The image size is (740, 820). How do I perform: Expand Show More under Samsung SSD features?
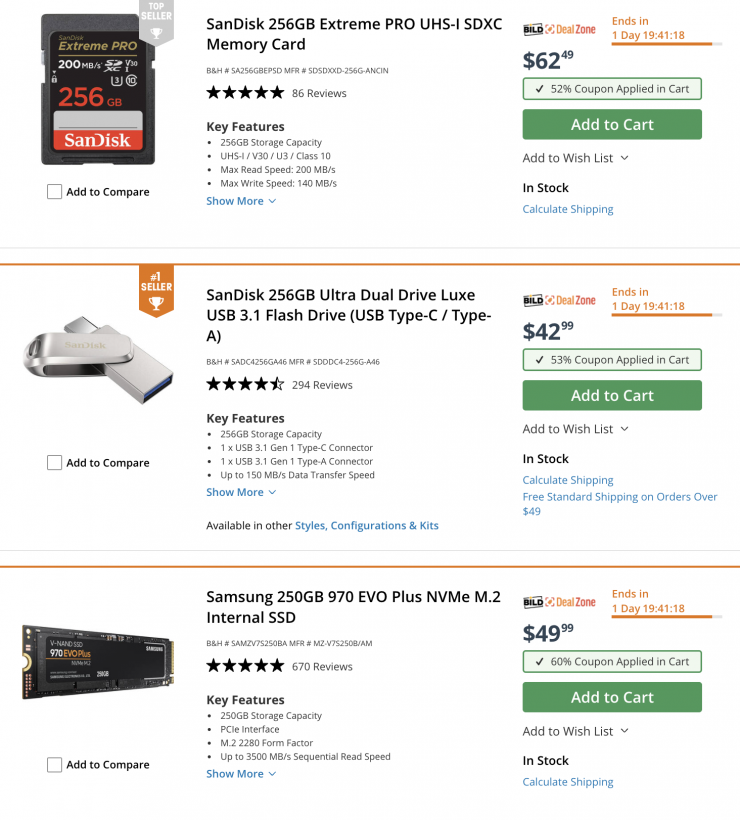coord(241,774)
